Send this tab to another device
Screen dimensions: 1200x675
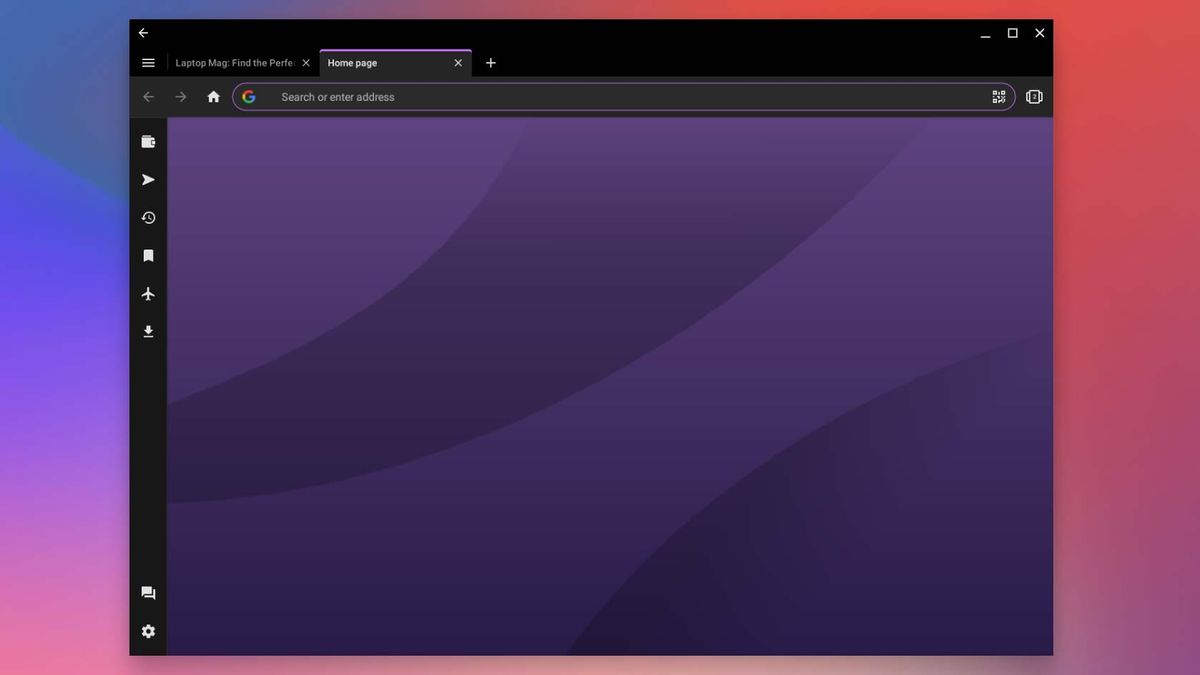point(148,179)
